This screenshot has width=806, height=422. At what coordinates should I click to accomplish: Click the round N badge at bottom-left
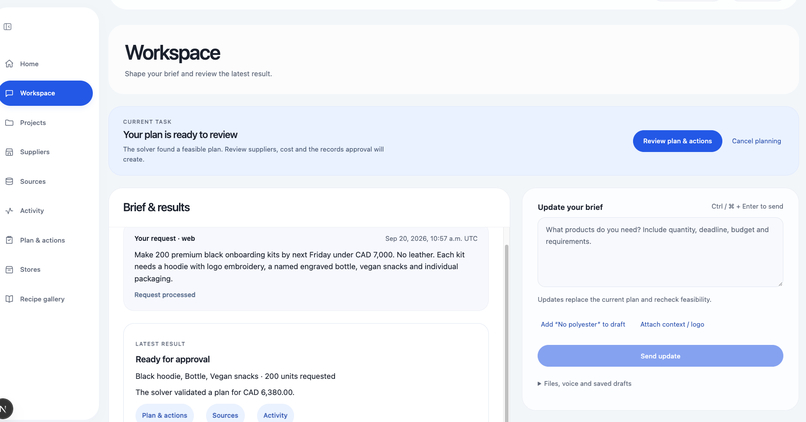pyautogui.click(x=4, y=409)
